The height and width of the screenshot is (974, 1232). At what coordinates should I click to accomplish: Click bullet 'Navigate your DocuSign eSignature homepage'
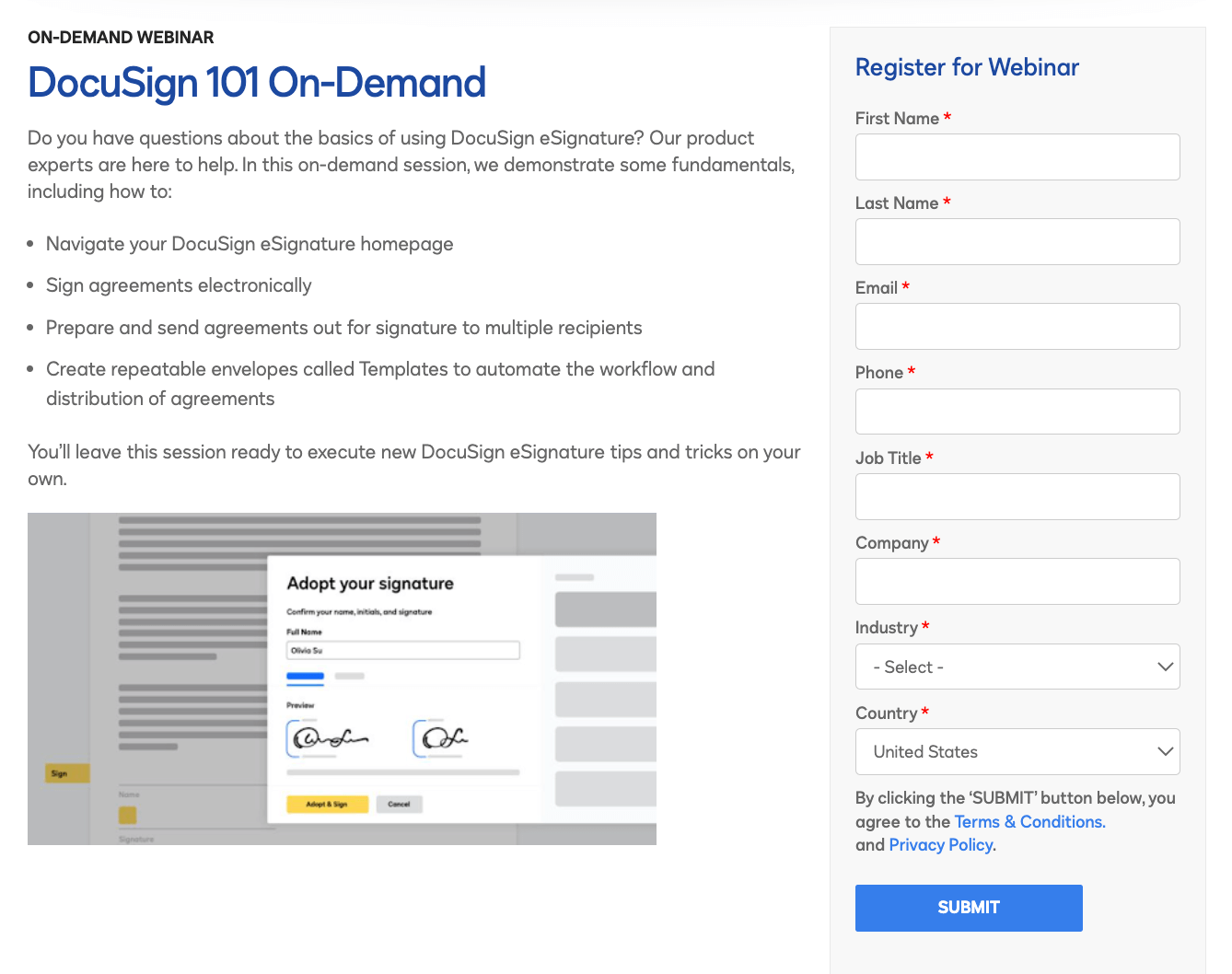coord(250,244)
